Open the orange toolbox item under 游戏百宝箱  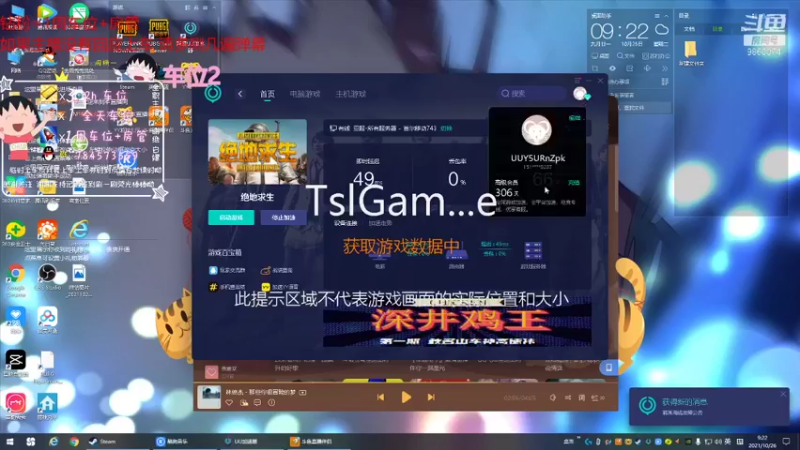click(276, 270)
